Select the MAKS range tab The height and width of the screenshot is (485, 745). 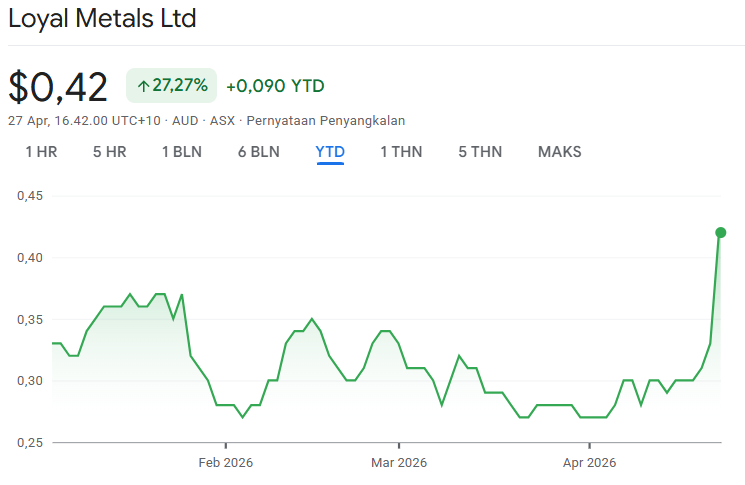(560, 152)
